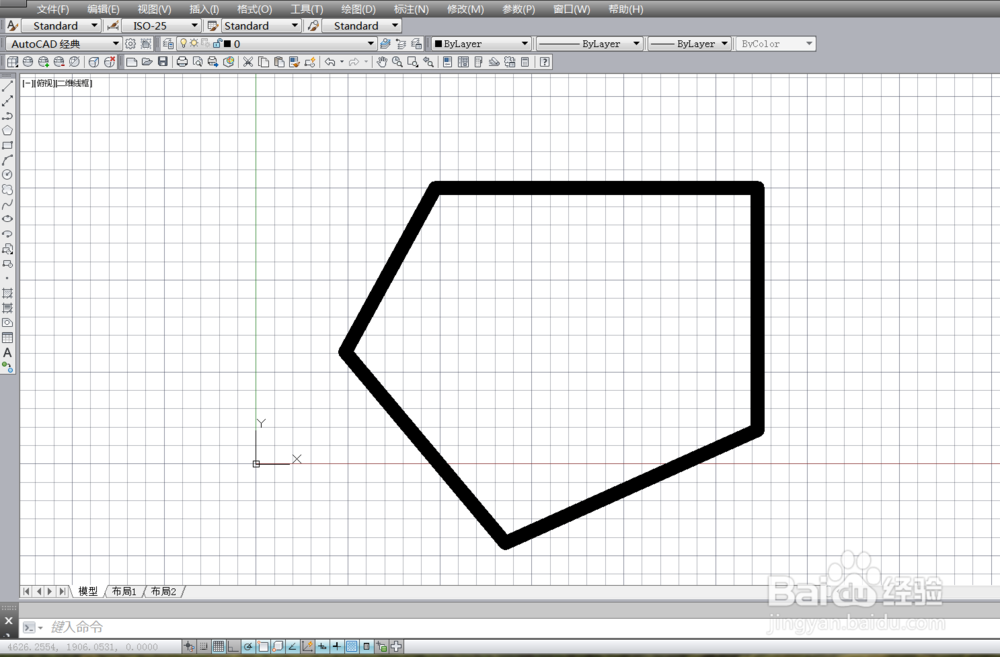Screen dimensions: 1000x657
Task: Click the Save floppy disk icon
Action: tap(163, 62)
